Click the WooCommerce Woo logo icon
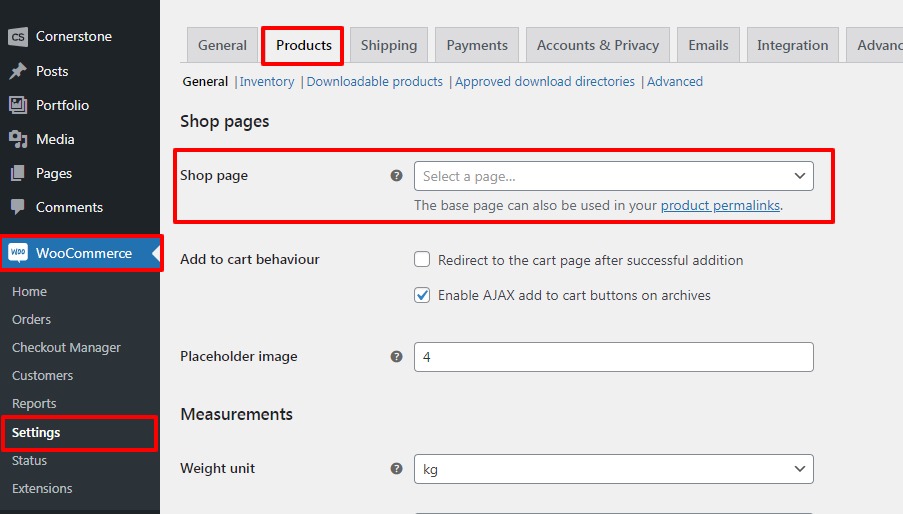This screenshot has height=514, width=903. pyautogui.click(x=18, y=253)
